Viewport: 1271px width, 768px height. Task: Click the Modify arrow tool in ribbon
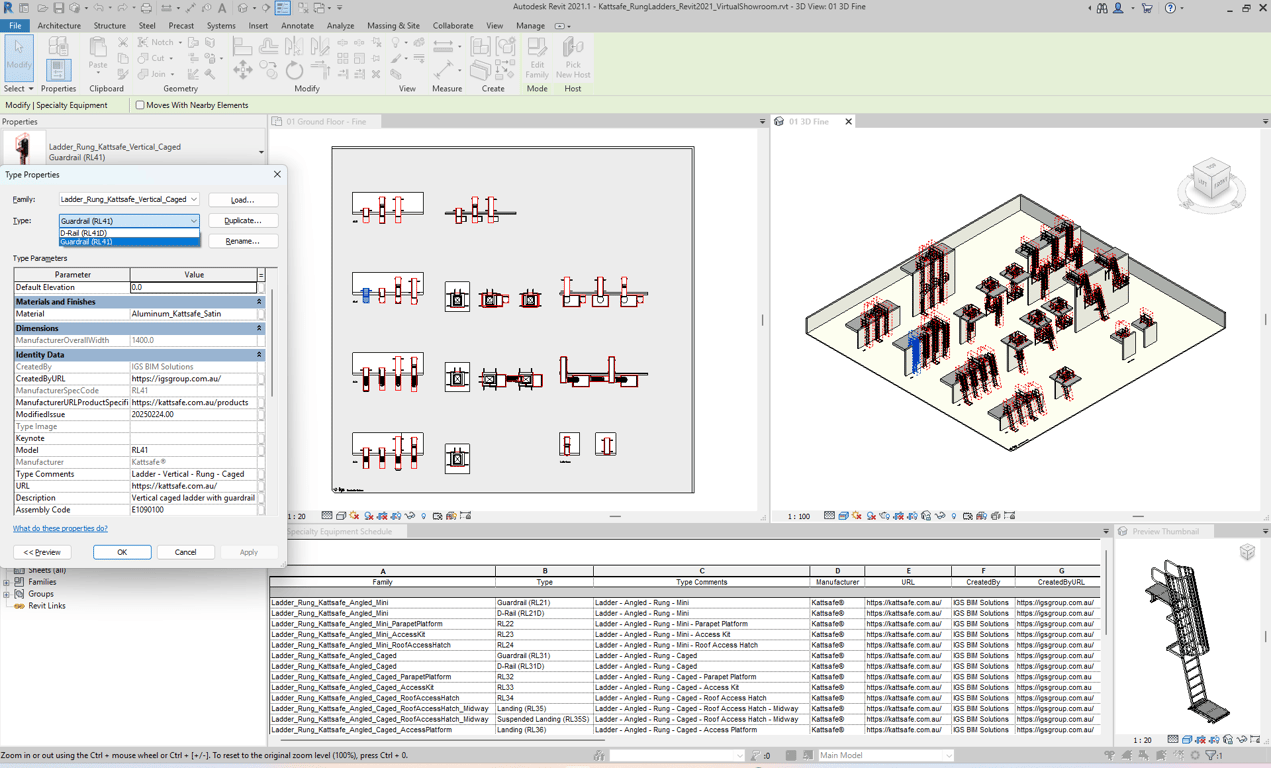[x=19, y=55]
